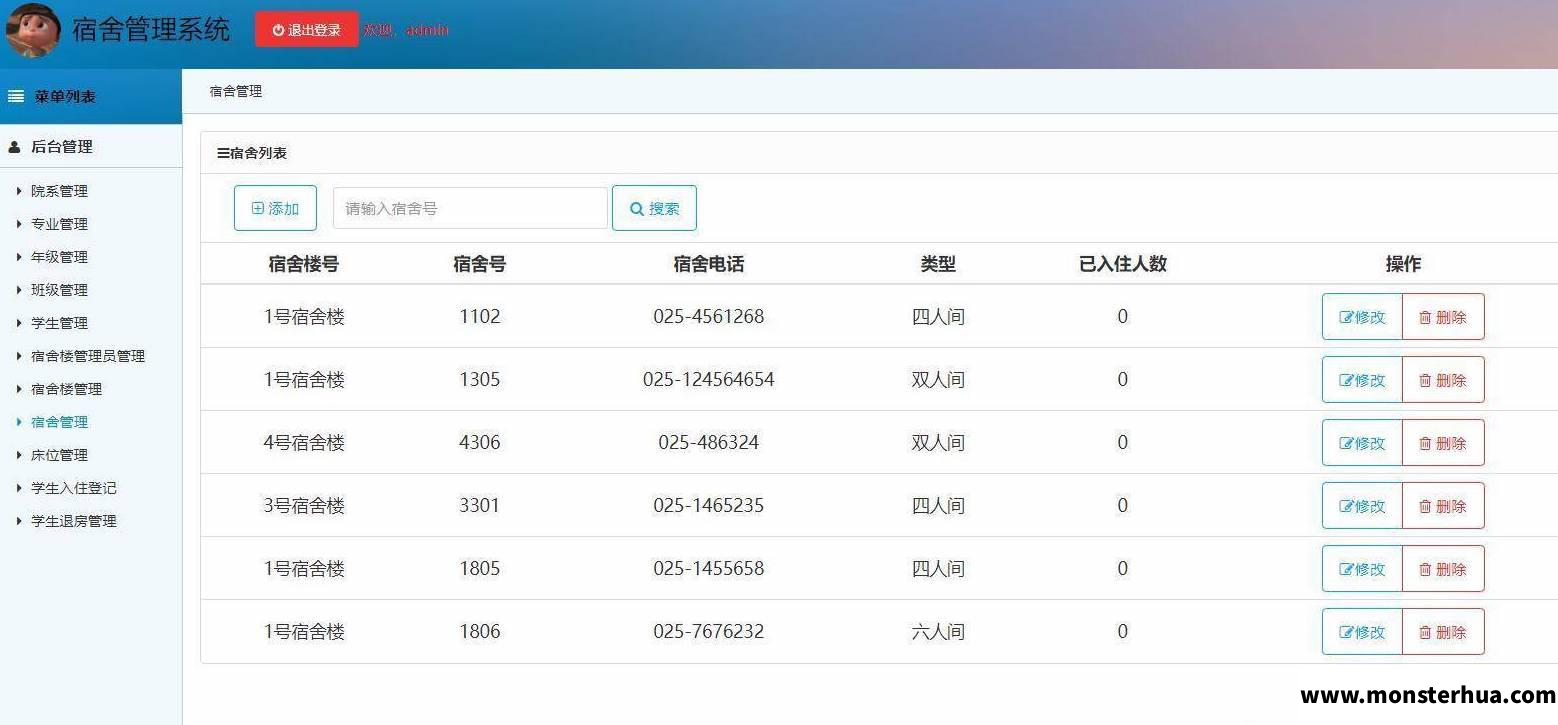
Task: Open 学生退房管理 in the sidebar
Action: click(x=73, y=521)
